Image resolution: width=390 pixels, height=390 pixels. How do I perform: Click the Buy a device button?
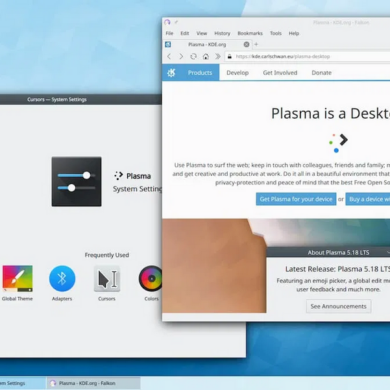(x=368, y=199)
